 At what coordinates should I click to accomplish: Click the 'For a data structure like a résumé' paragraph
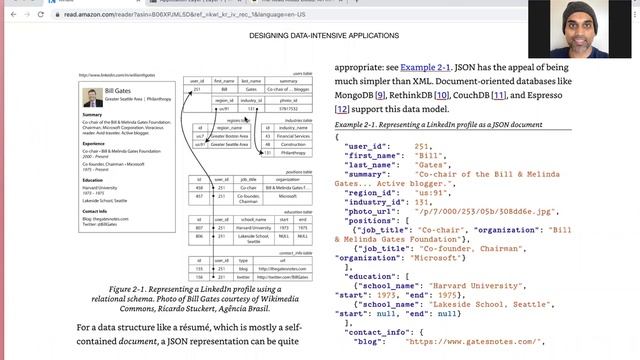click(x=189, y=334)
